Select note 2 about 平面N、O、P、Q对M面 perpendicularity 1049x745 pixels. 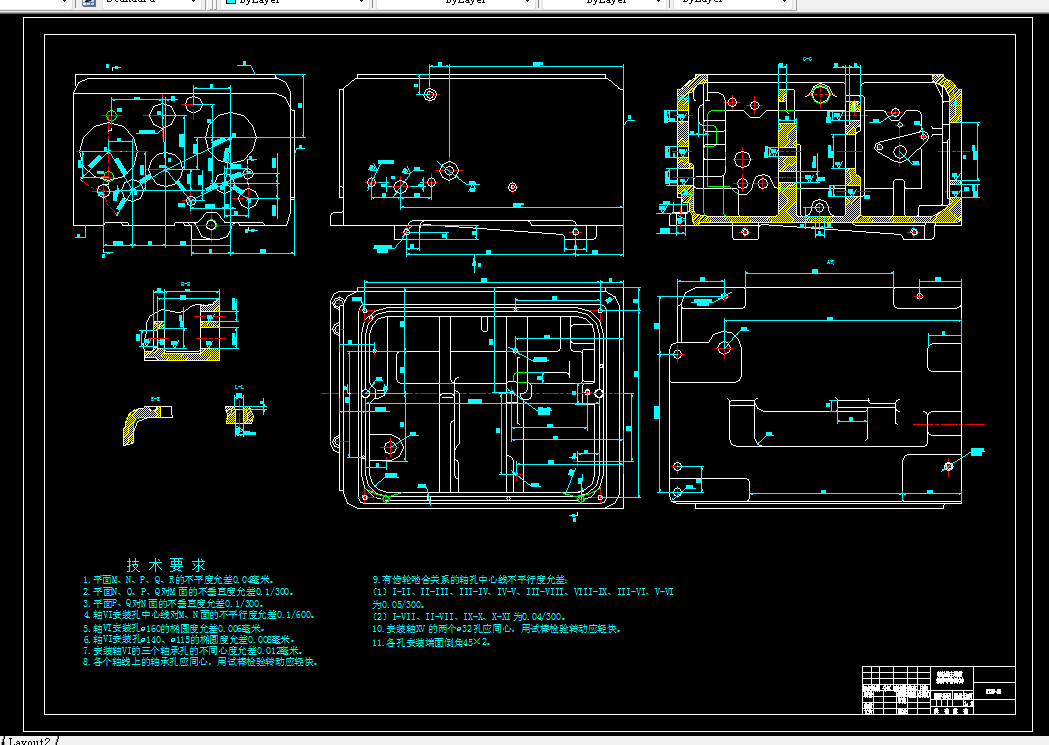click(188, 592)
